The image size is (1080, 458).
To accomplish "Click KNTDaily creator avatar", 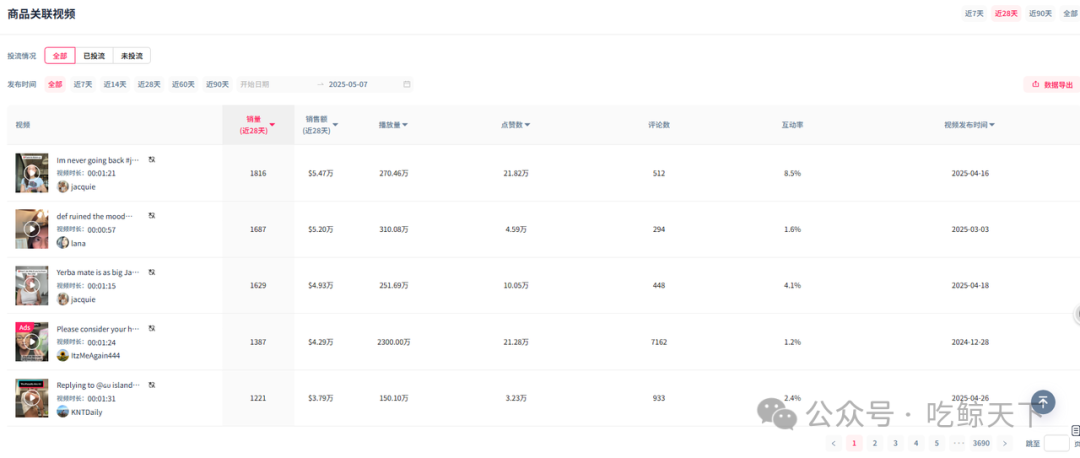I will point(62,412).
